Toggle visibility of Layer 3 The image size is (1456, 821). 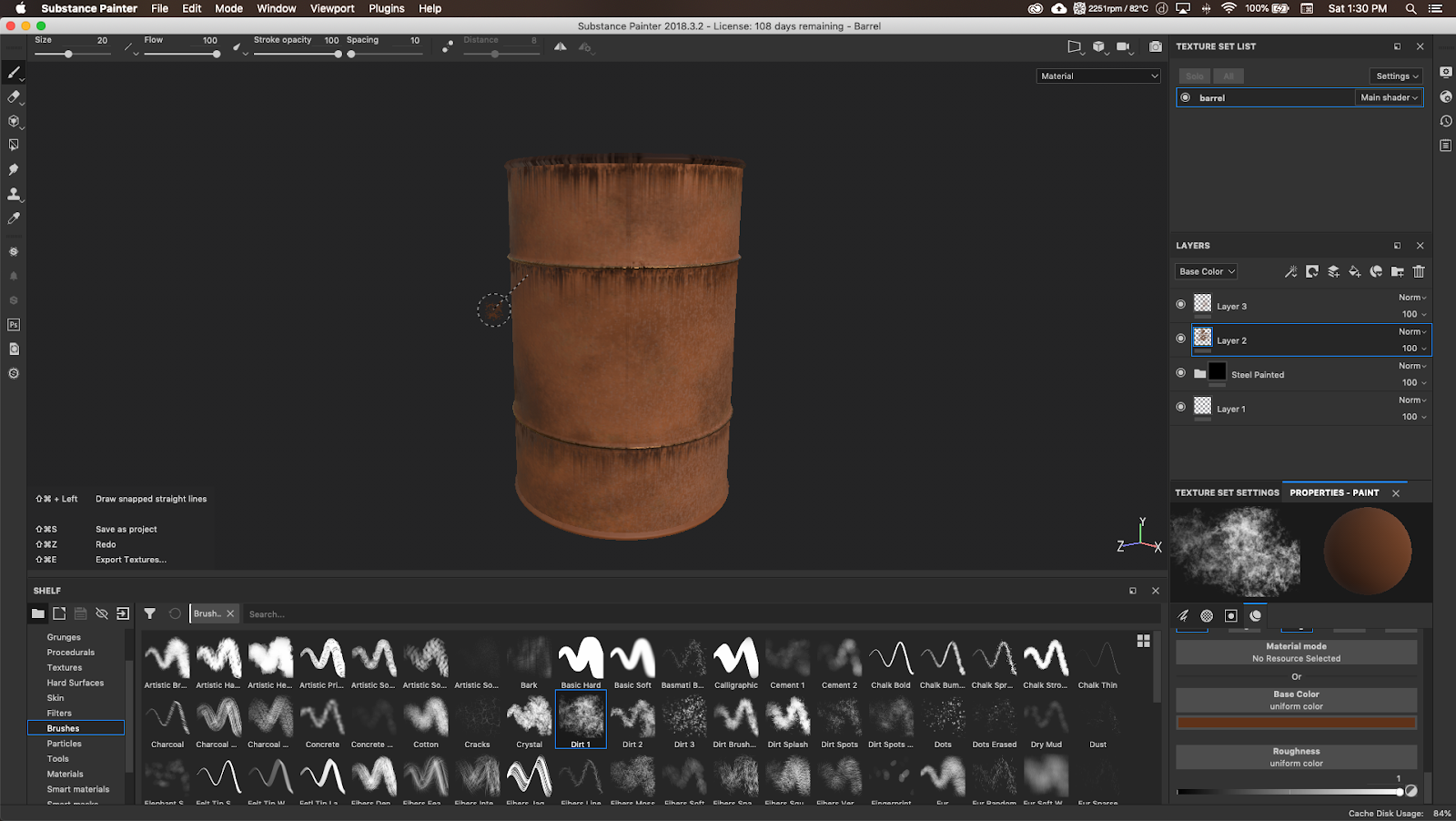[x=1181, y=305]
